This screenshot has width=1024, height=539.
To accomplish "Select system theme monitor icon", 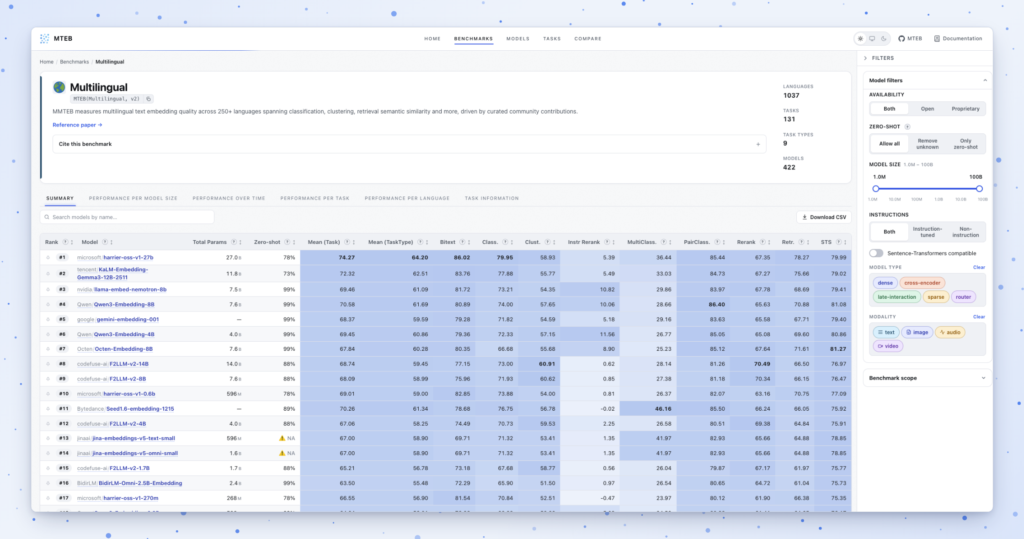I will click(x=872, y=39).
